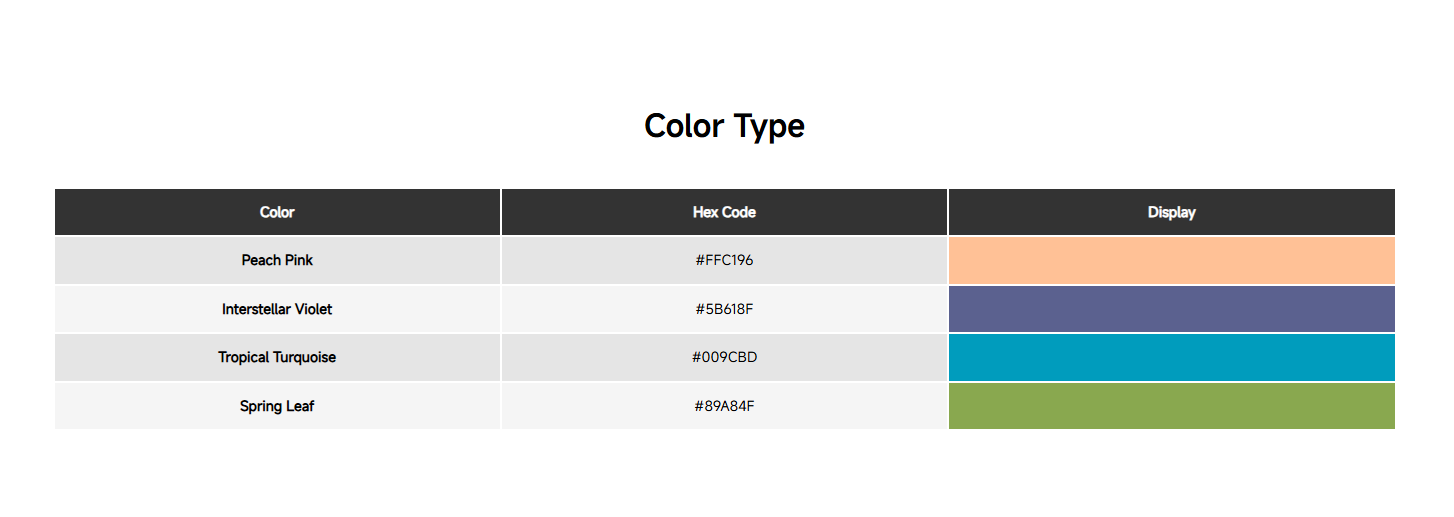Click the Color Type page heading
Screen dimensions: 1454x517
point(724,126)
